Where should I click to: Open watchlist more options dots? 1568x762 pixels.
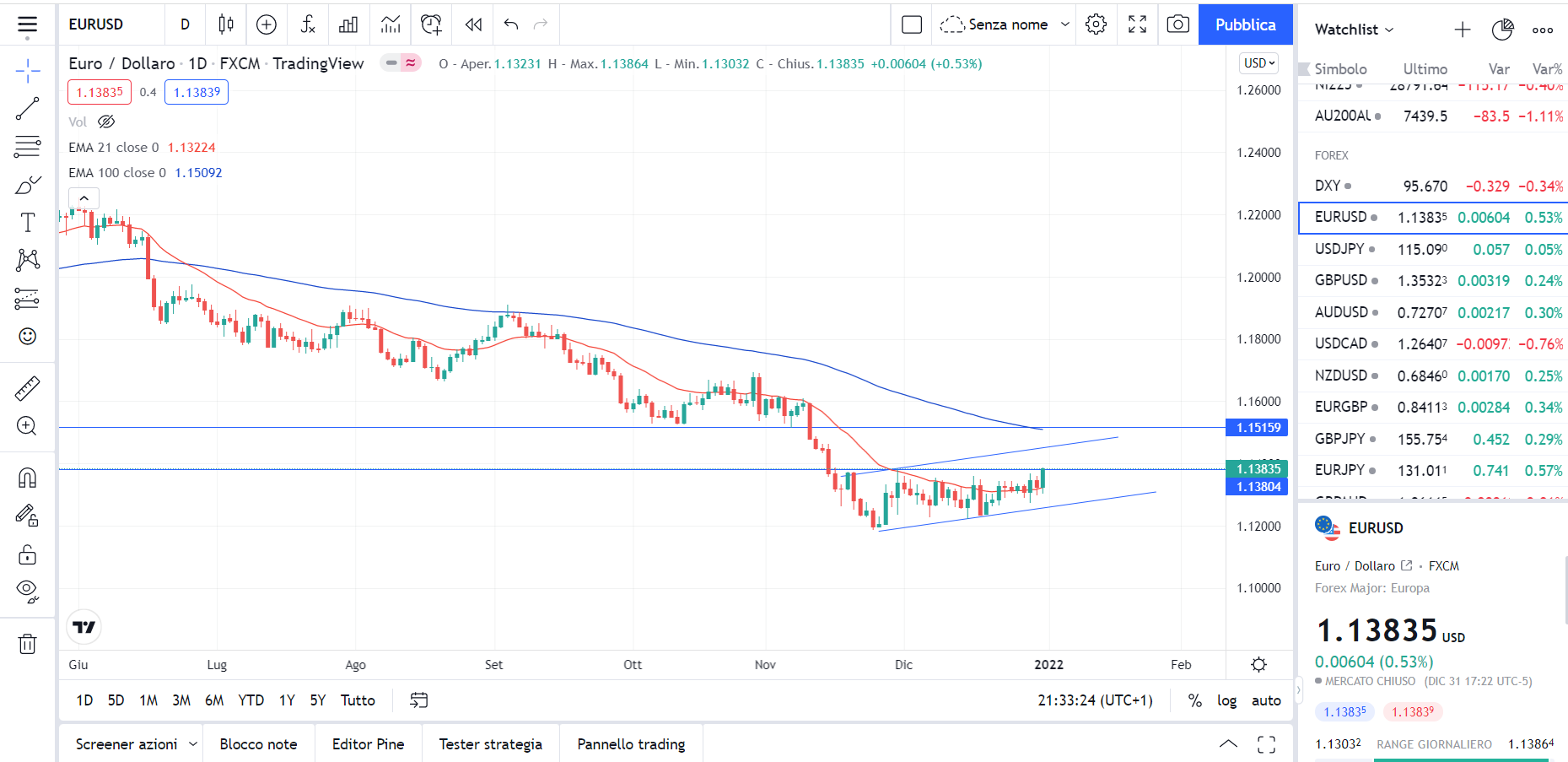point(1543,30)
